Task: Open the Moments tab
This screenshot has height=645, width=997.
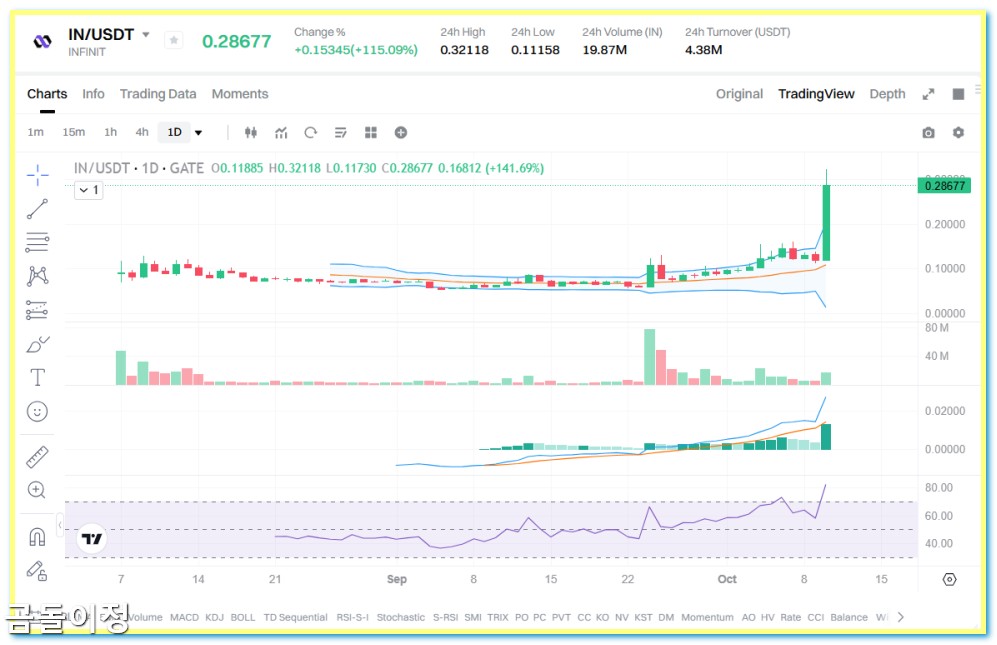Action: click(240, 94)
